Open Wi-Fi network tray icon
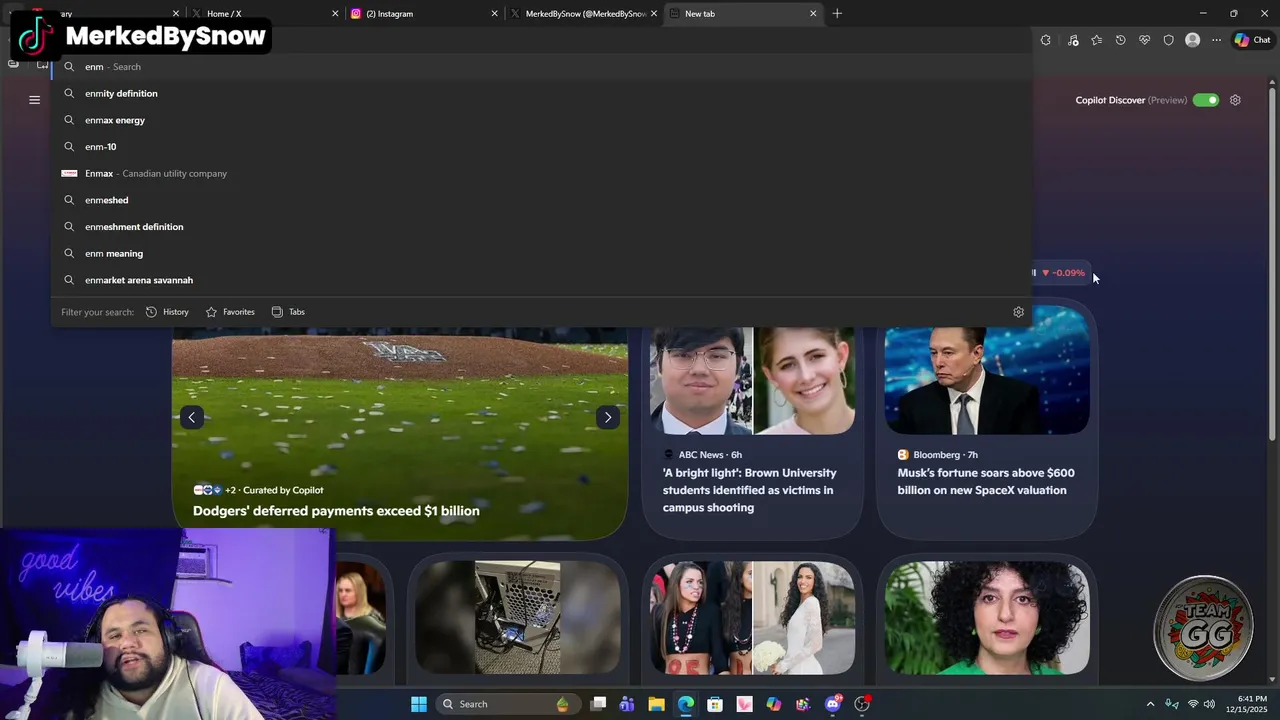Viewport: 1280px width, 720px height. (1192, 704)
